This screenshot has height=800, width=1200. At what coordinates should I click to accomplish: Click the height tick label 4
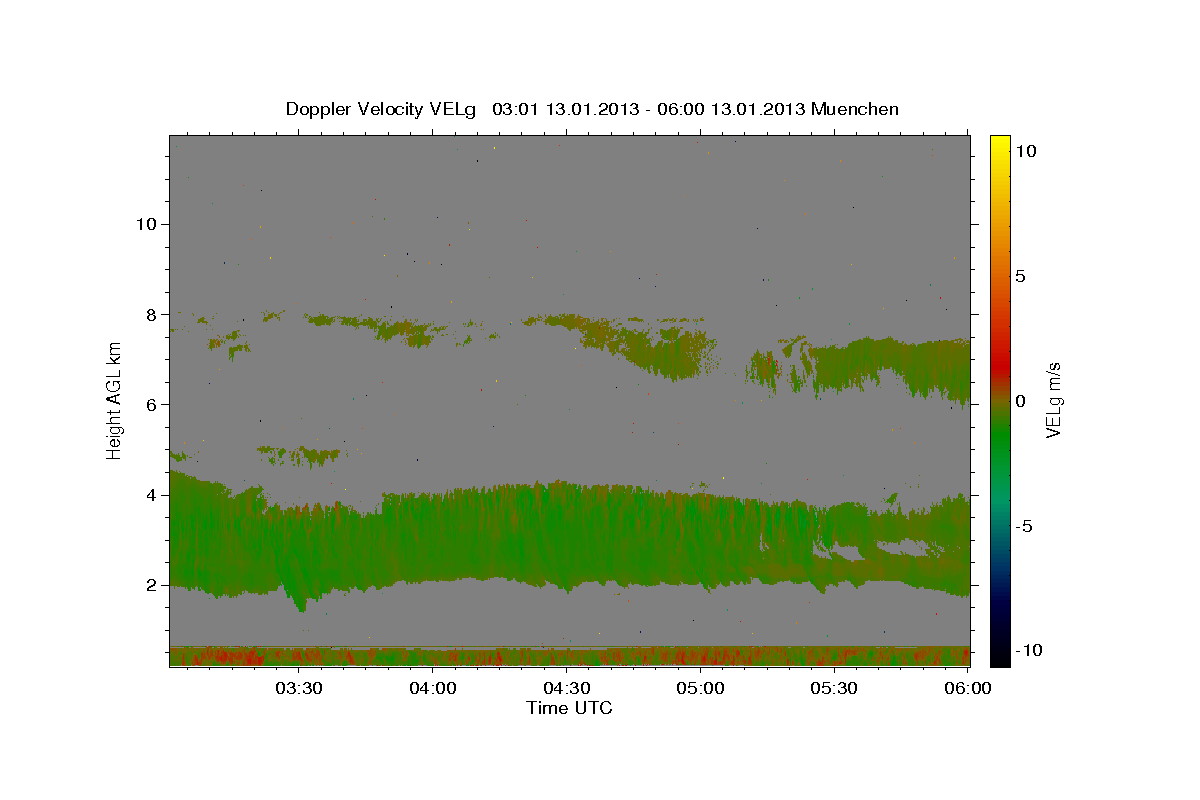click(152, 495)
